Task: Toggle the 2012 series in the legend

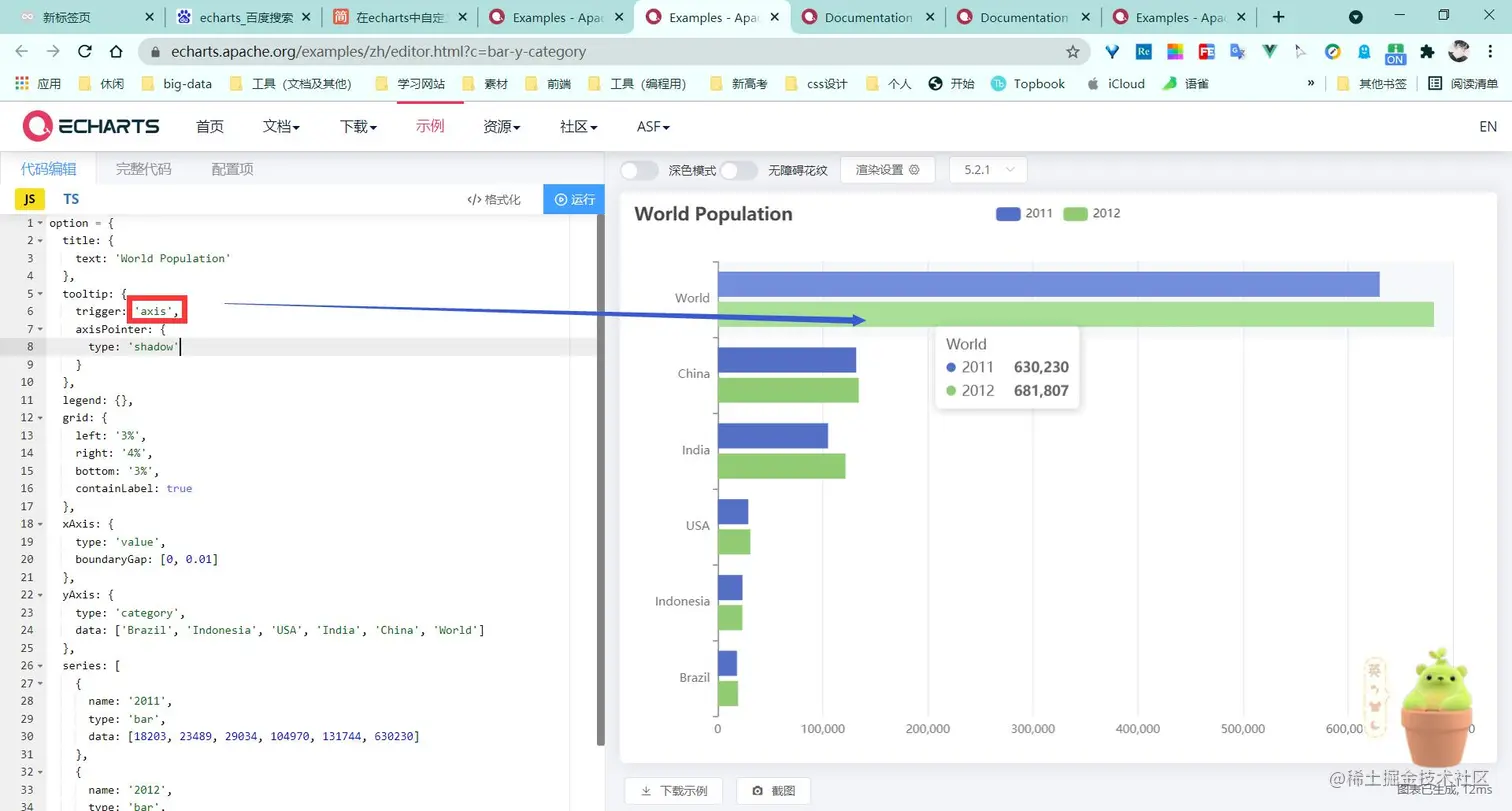Action: point(1091,213)
